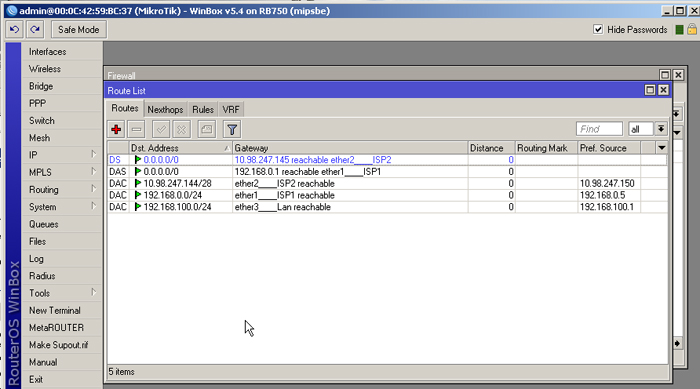Open the route filter funnel icon
Image resolution: width=700 pixels, height=389 pixels.
click(232, 130)
